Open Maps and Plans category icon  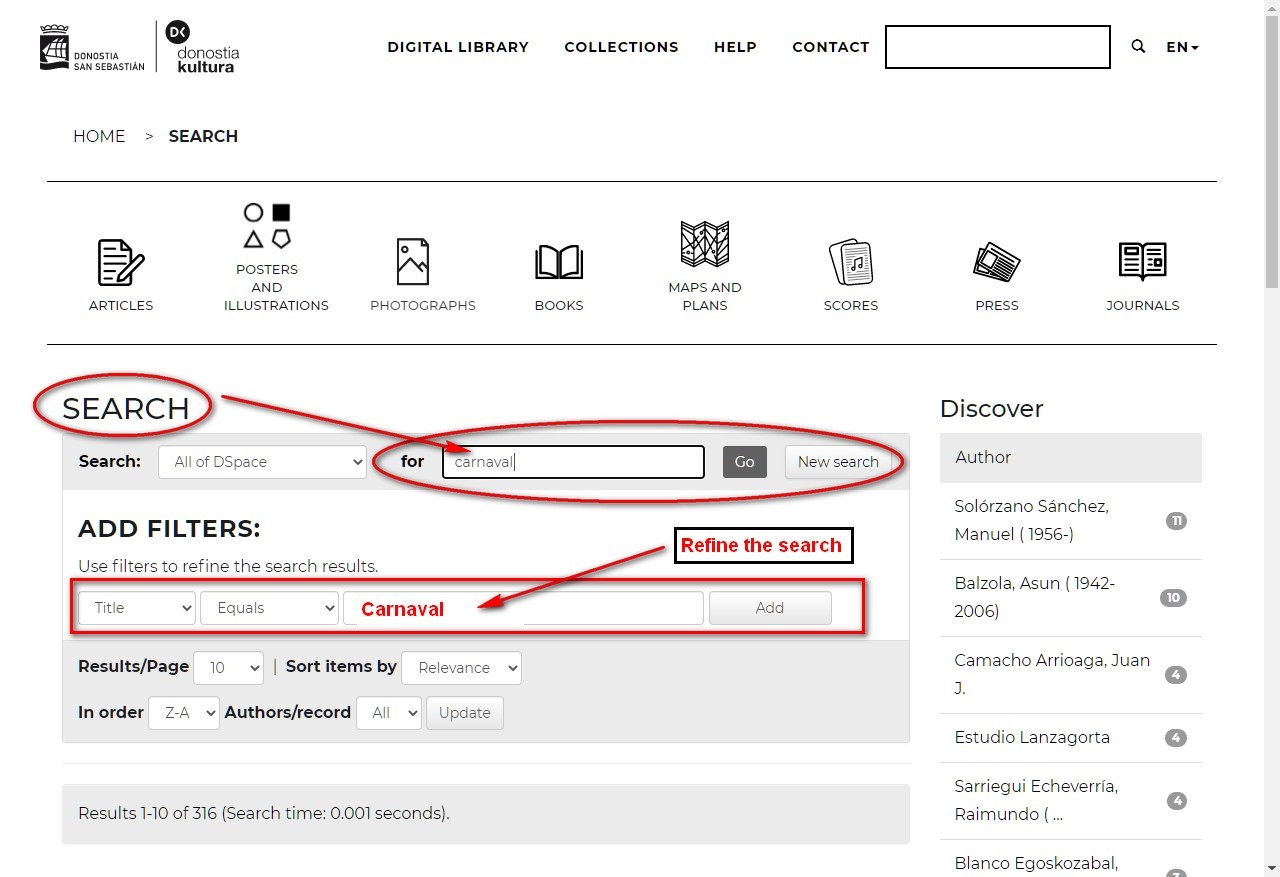pos(705,244)
